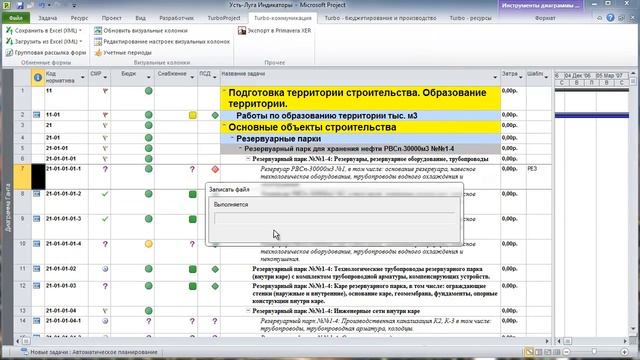This screenshot has height=360, width=640.
Task: Click the Сохранить в Excel (XML) label
Action: coord(46,31)
